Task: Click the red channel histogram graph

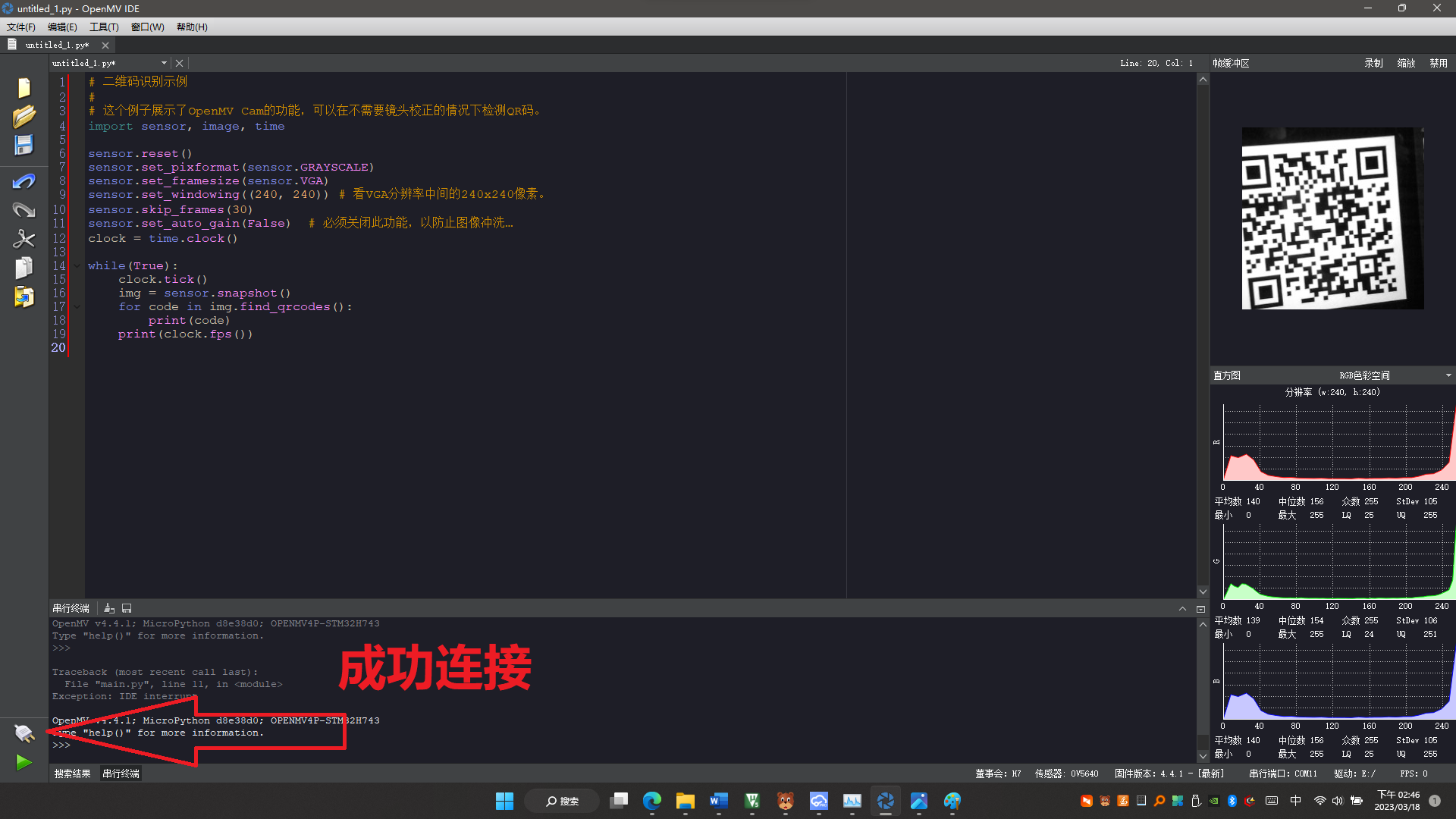Action: coord(1338,442)
